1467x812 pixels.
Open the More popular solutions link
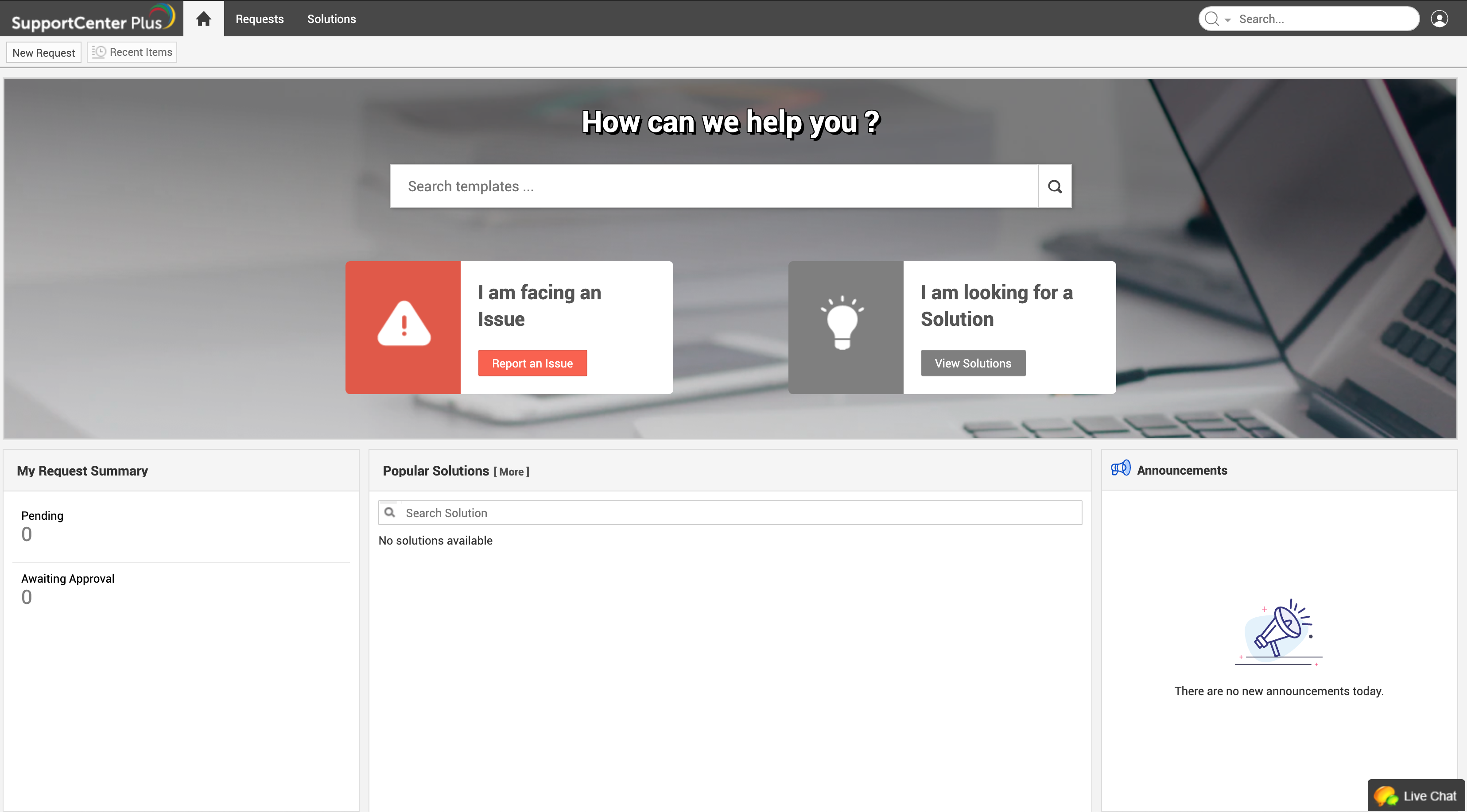pos(511,472)
